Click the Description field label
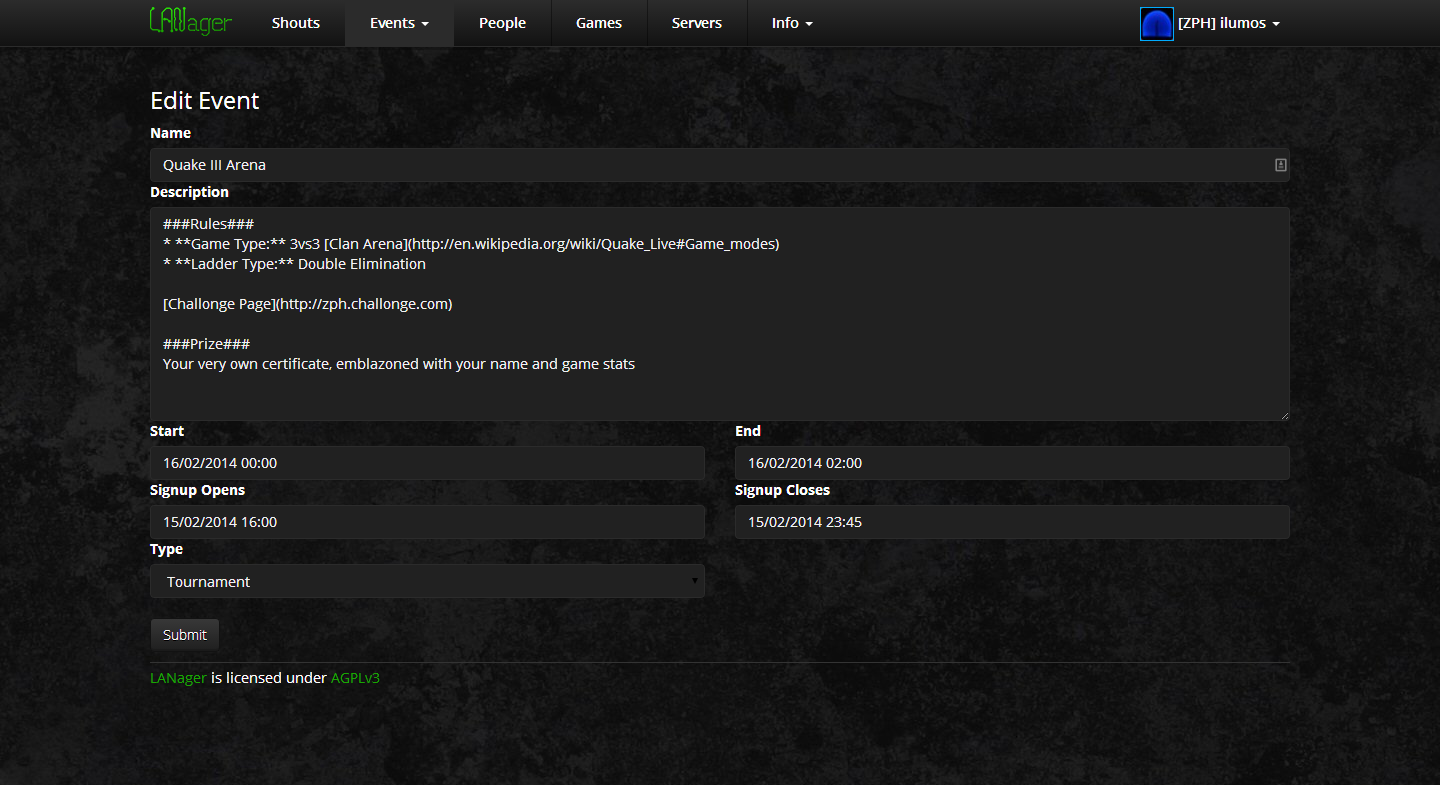1440x785 pixels. coord(189,192)
